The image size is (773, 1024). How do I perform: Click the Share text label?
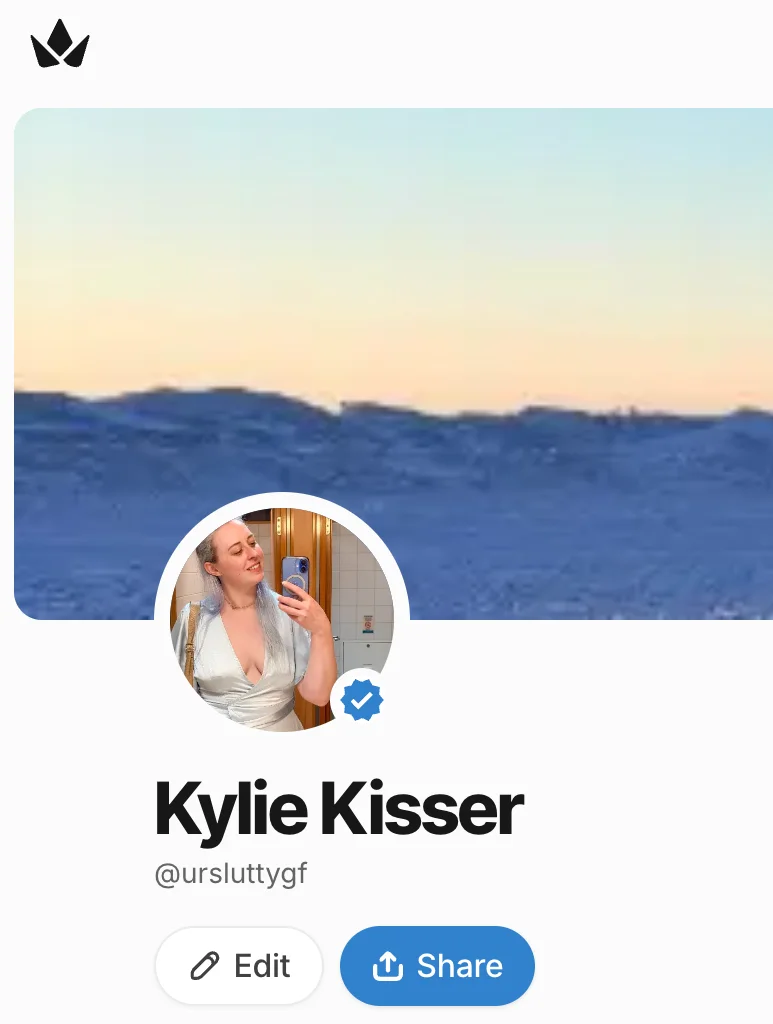point(460,966)
